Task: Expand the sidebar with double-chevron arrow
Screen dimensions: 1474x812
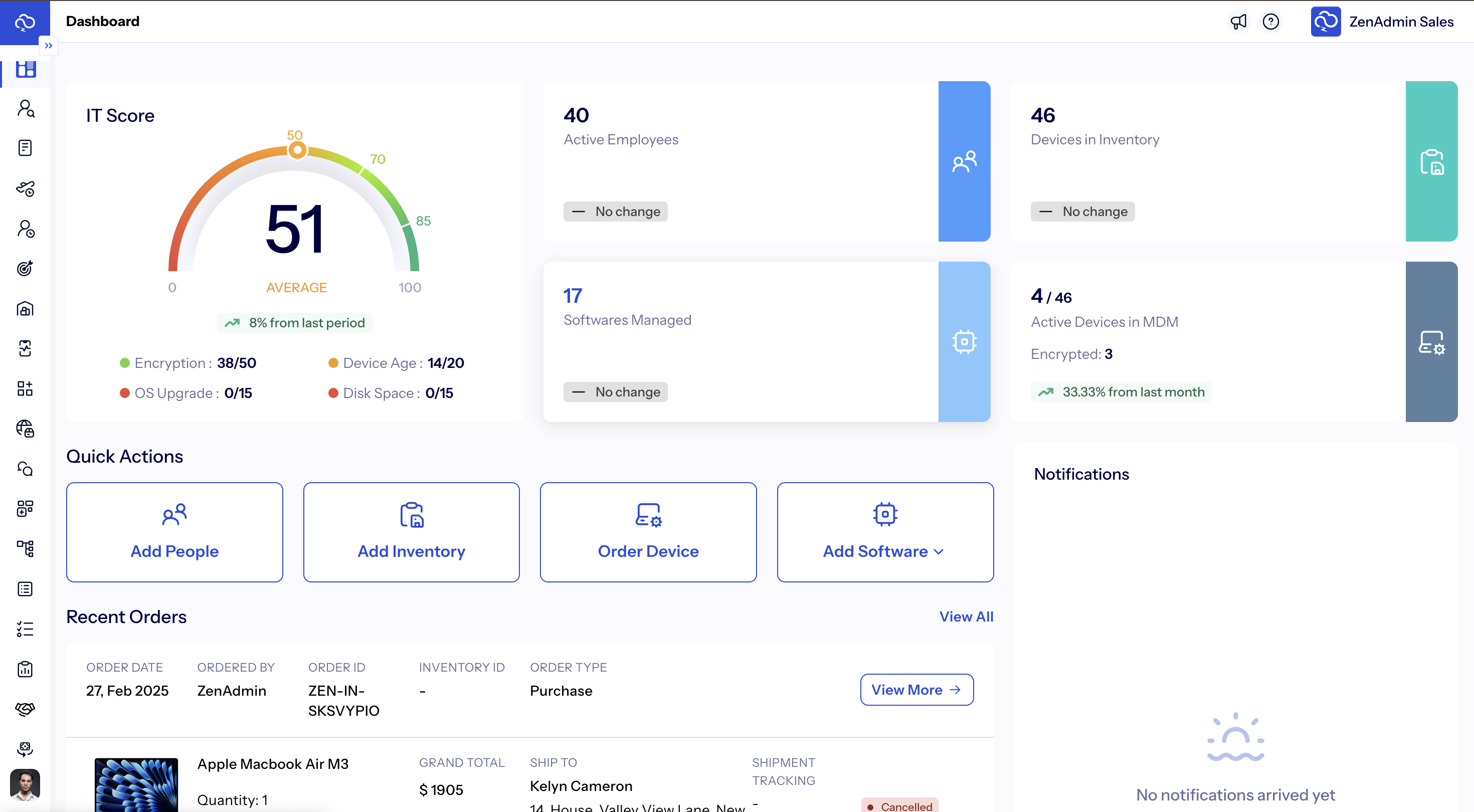Action: tap(48, 46)
